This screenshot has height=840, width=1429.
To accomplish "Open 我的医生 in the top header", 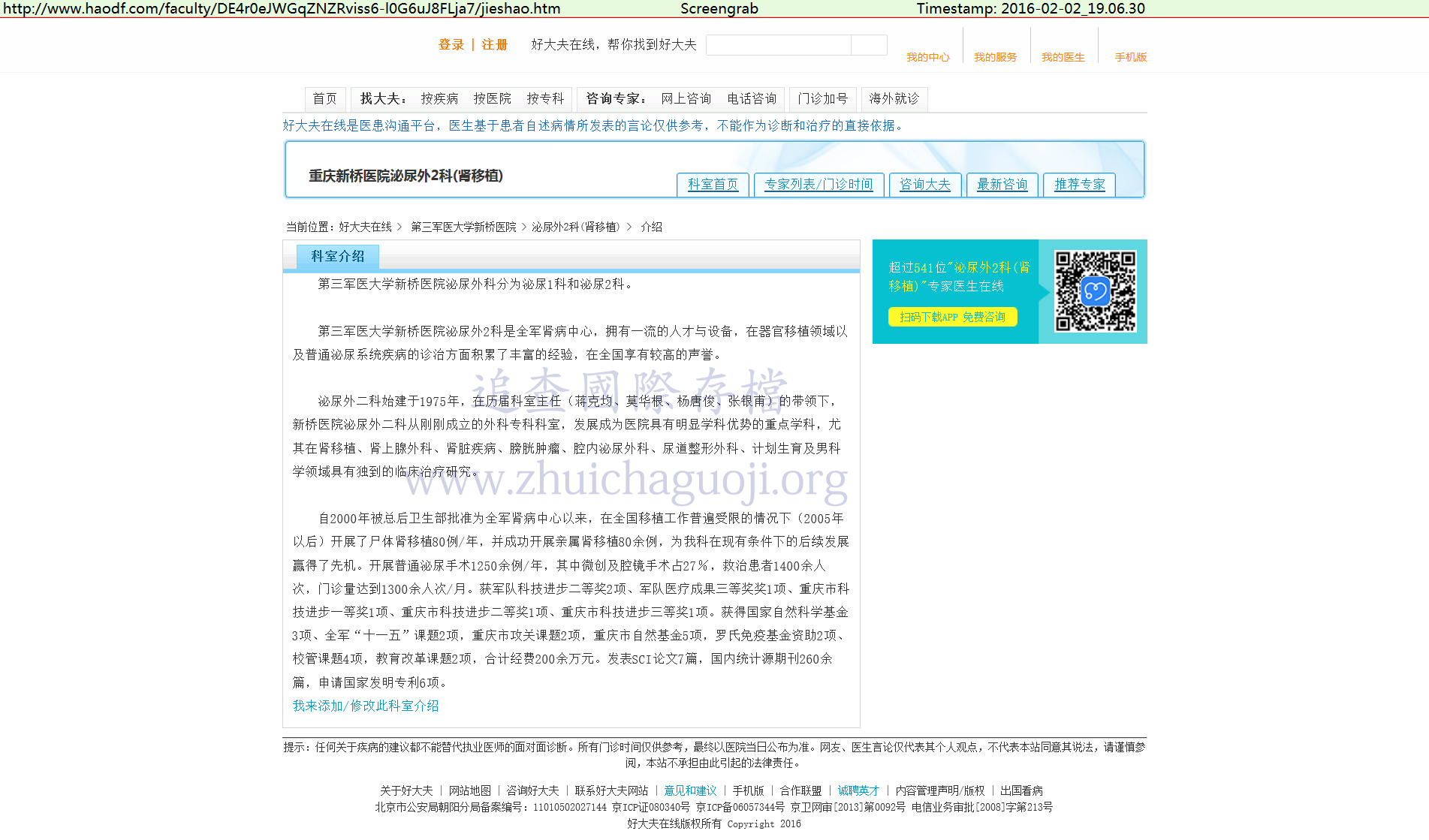I will tap(1063, 57).
